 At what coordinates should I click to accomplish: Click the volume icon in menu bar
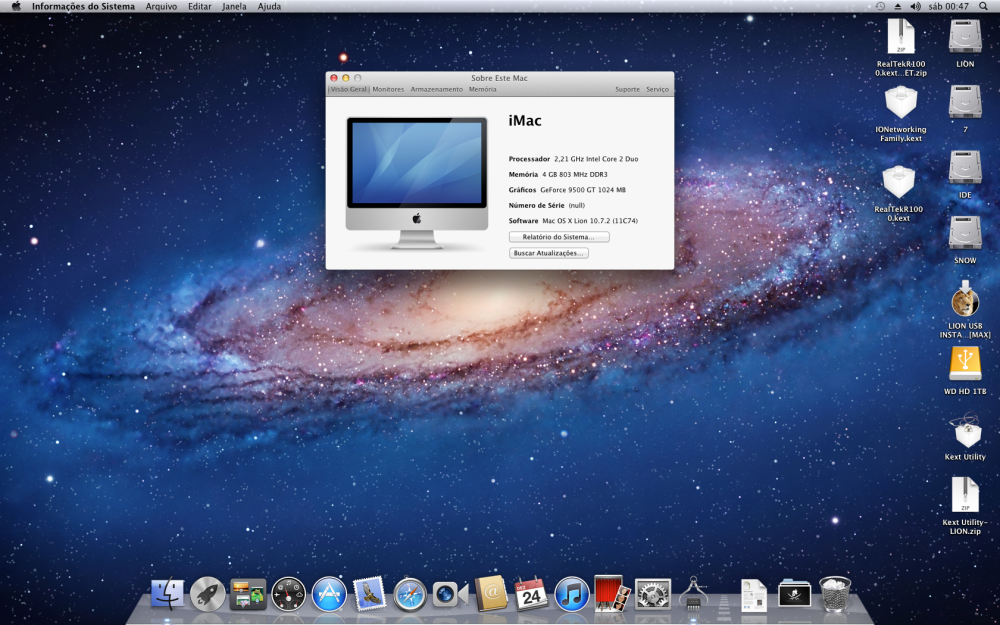(915, 6)
